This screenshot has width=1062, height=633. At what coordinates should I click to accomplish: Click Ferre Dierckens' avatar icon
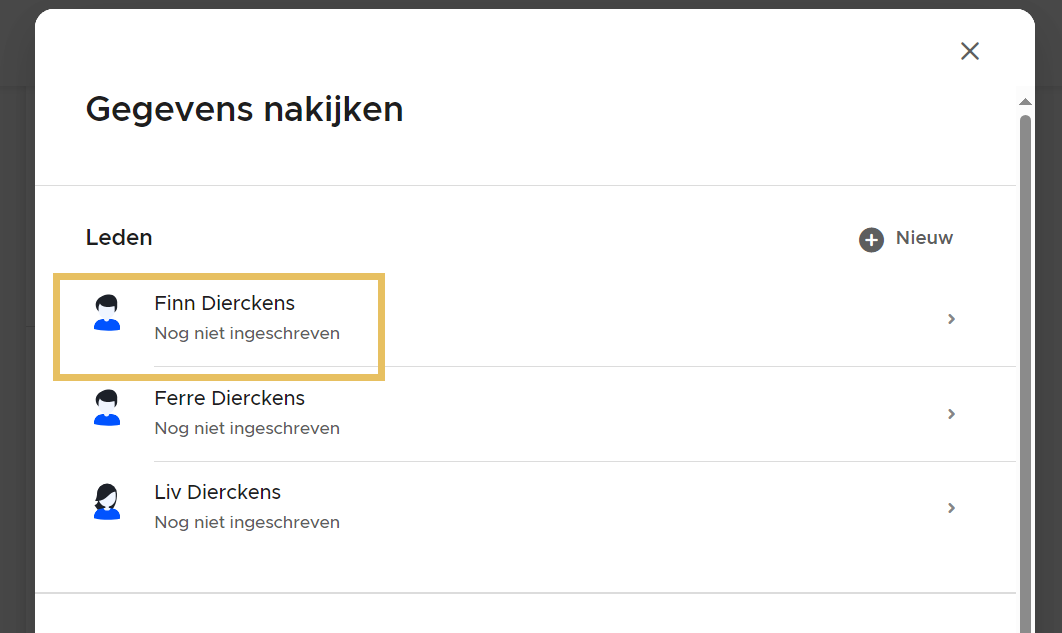pos(107,408)
